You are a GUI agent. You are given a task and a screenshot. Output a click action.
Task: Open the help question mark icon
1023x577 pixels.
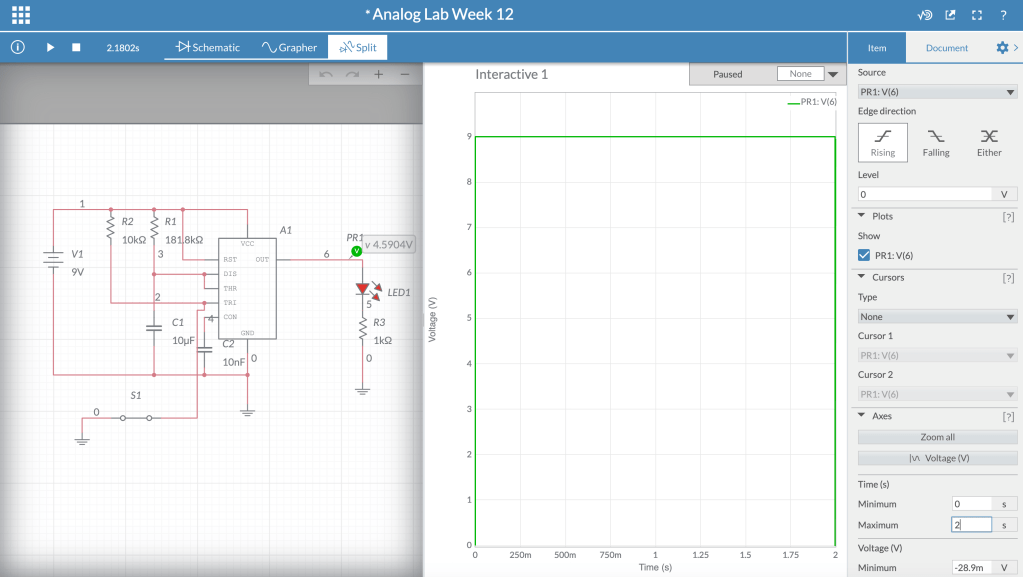1003,14
